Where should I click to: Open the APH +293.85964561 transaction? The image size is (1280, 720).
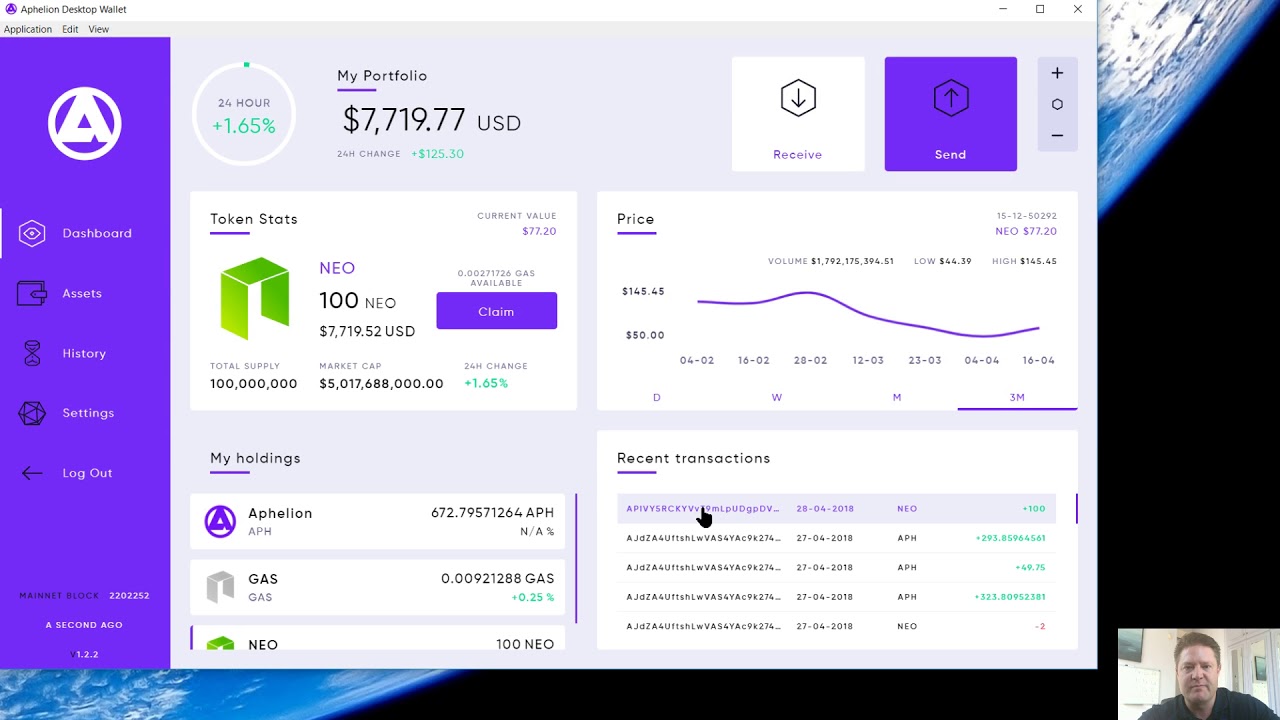click(x=836, y=538)
